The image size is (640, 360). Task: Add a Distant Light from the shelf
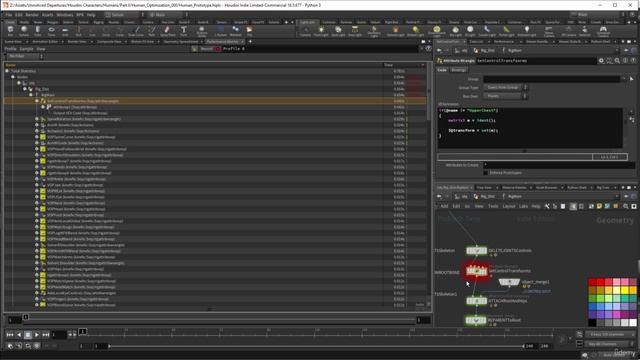coord(416,31)
